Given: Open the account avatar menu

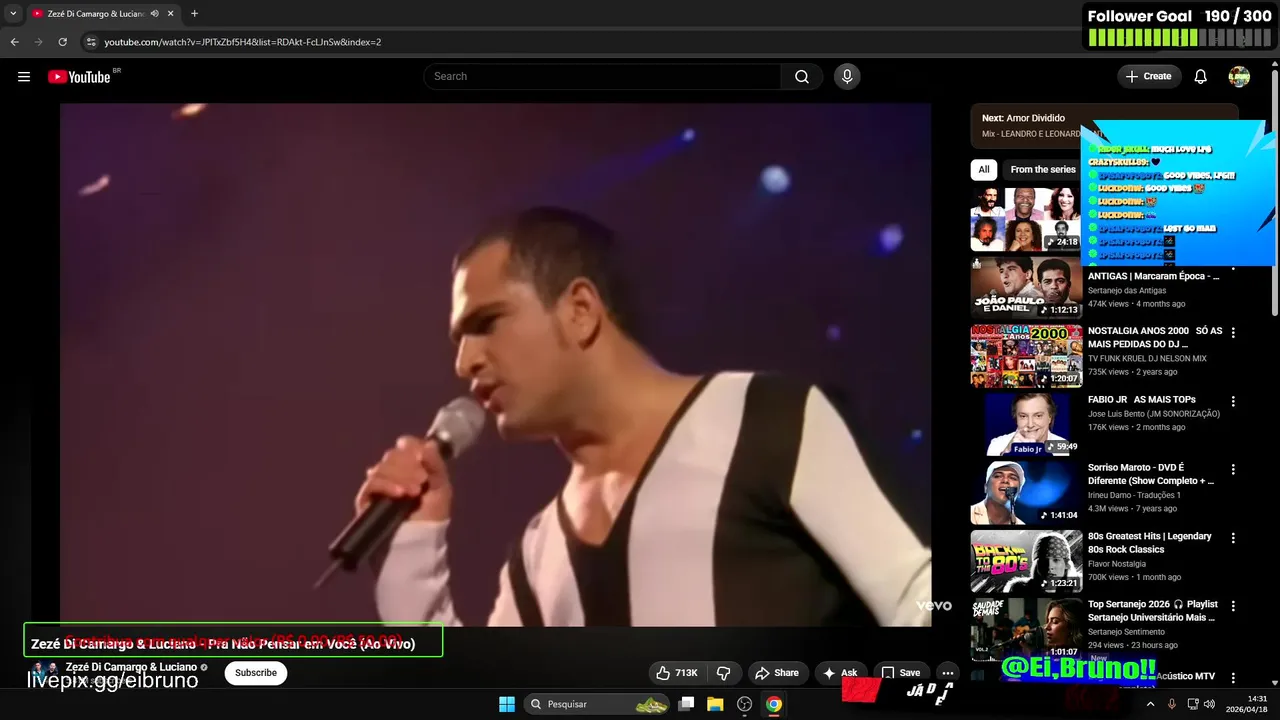Looking at the screenshot, I should point(1239,77).
